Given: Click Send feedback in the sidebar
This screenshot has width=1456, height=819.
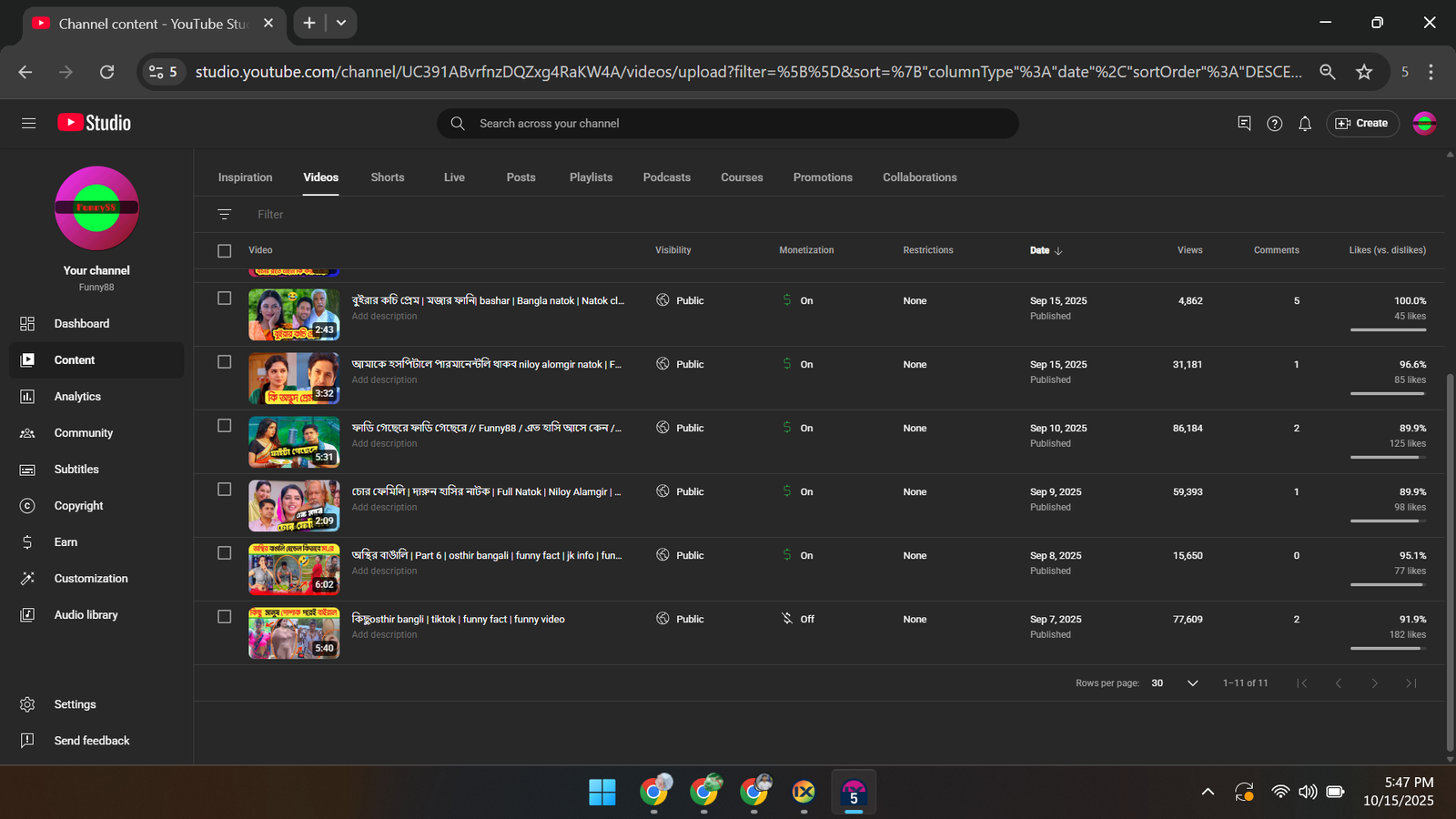Looking at the screenshot, I should pos(91,741).
